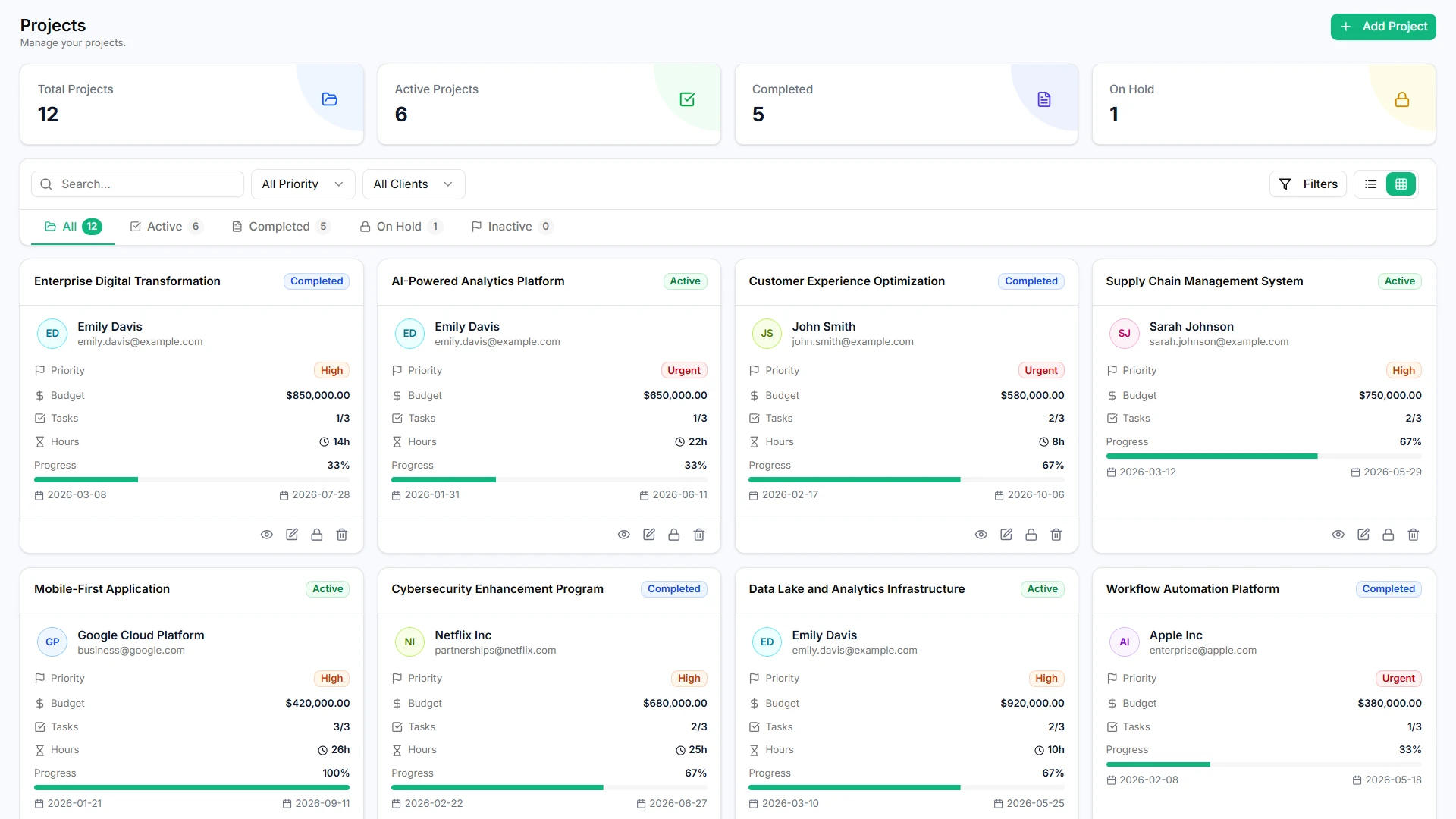Click the Urgent badge on Workflow Automation Platform
This screenshot has width=1456, height=819.
point(1398,679)
